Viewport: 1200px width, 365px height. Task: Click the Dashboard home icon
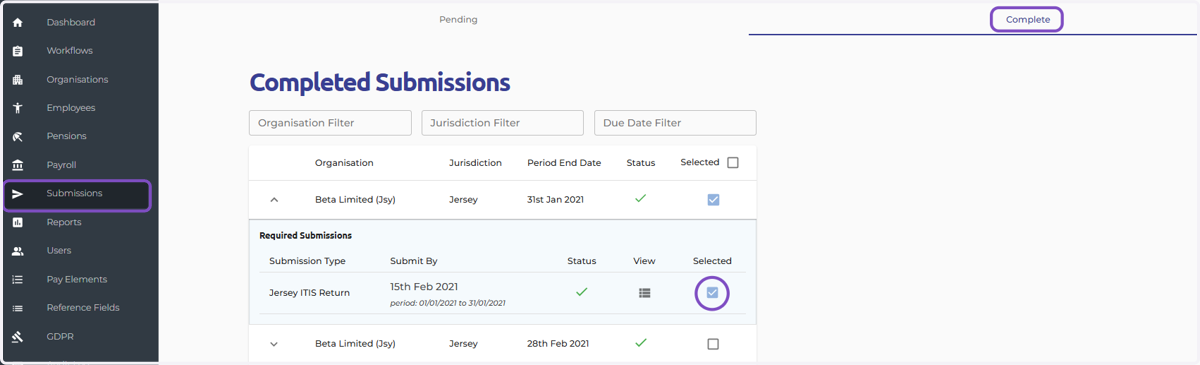click(x=17, y=22)
